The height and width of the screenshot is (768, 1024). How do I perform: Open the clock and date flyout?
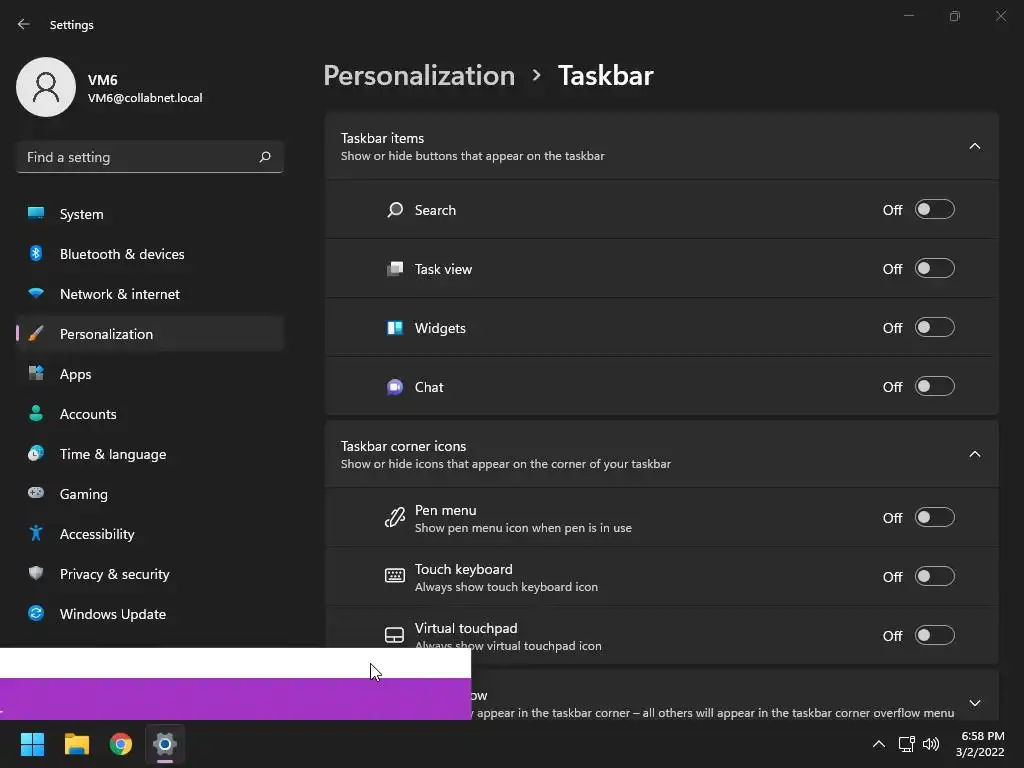point(982,744)
